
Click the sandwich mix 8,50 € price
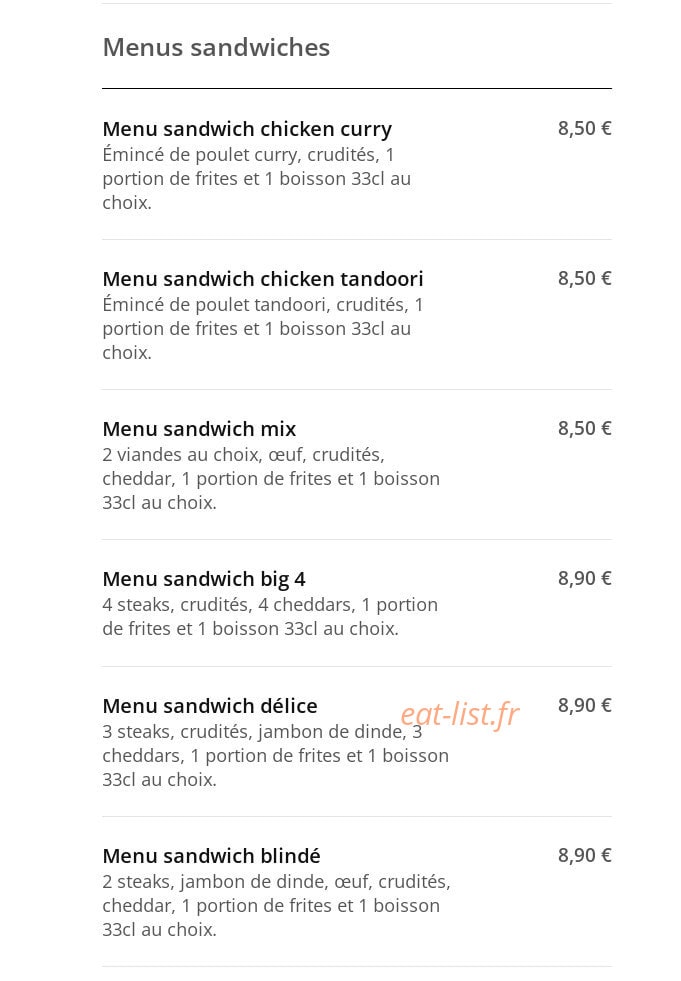point(585,429)
